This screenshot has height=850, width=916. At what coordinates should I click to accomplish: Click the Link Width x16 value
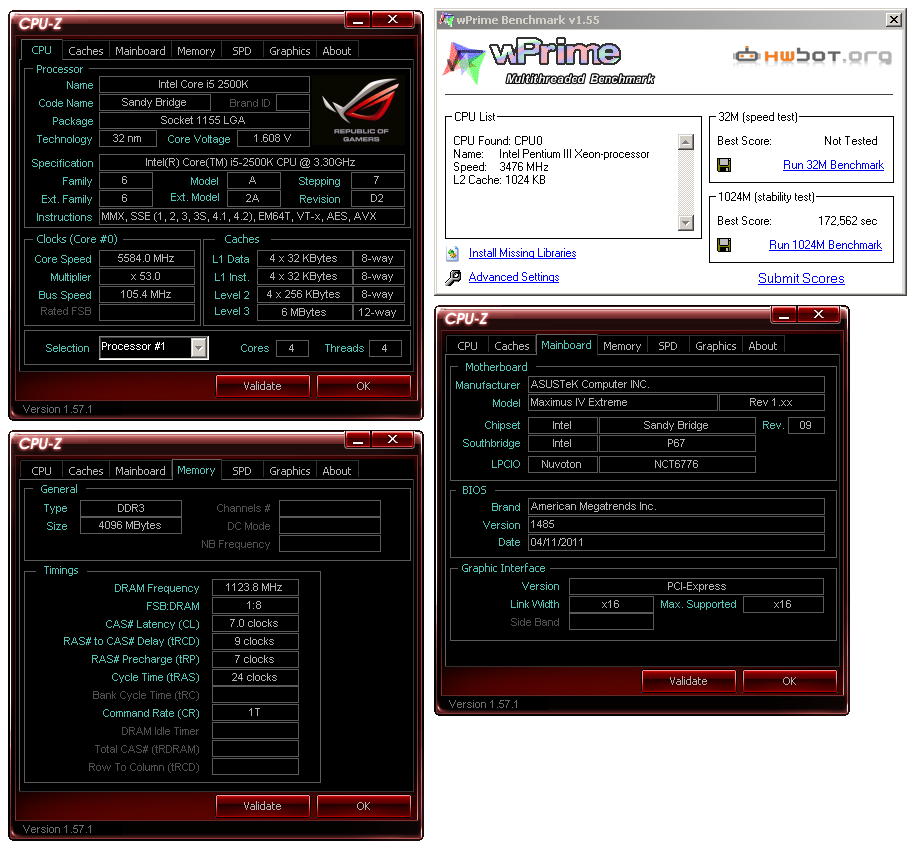click(610, 604)
